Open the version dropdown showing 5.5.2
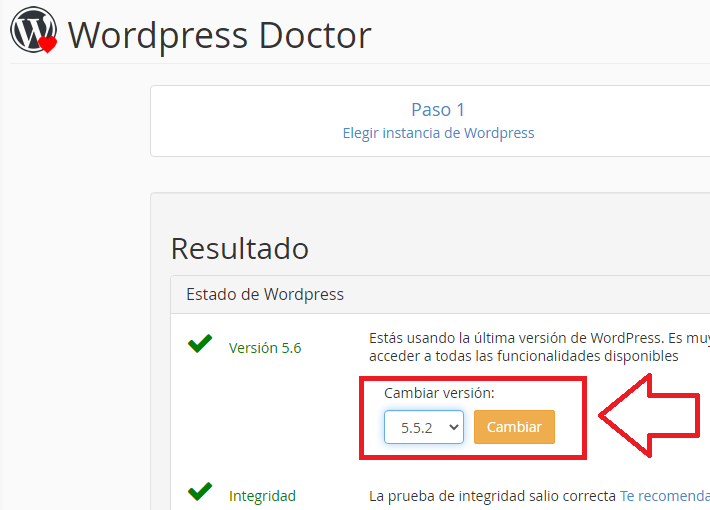710x510 pixels. [x=424, y=427]
